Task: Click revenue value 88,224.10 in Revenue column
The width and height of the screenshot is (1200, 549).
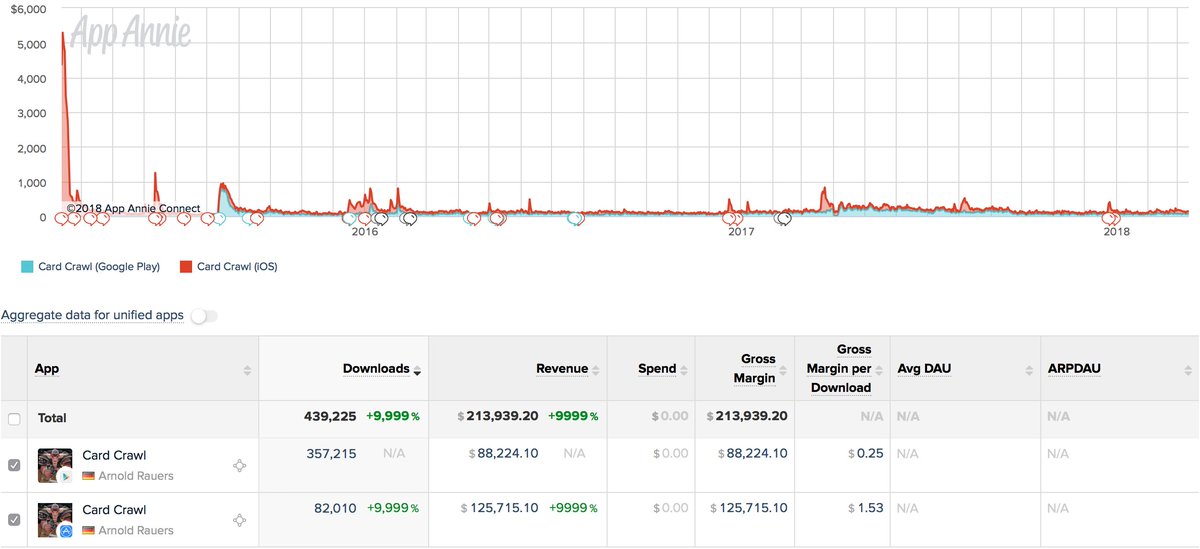Action: point(508,454)
